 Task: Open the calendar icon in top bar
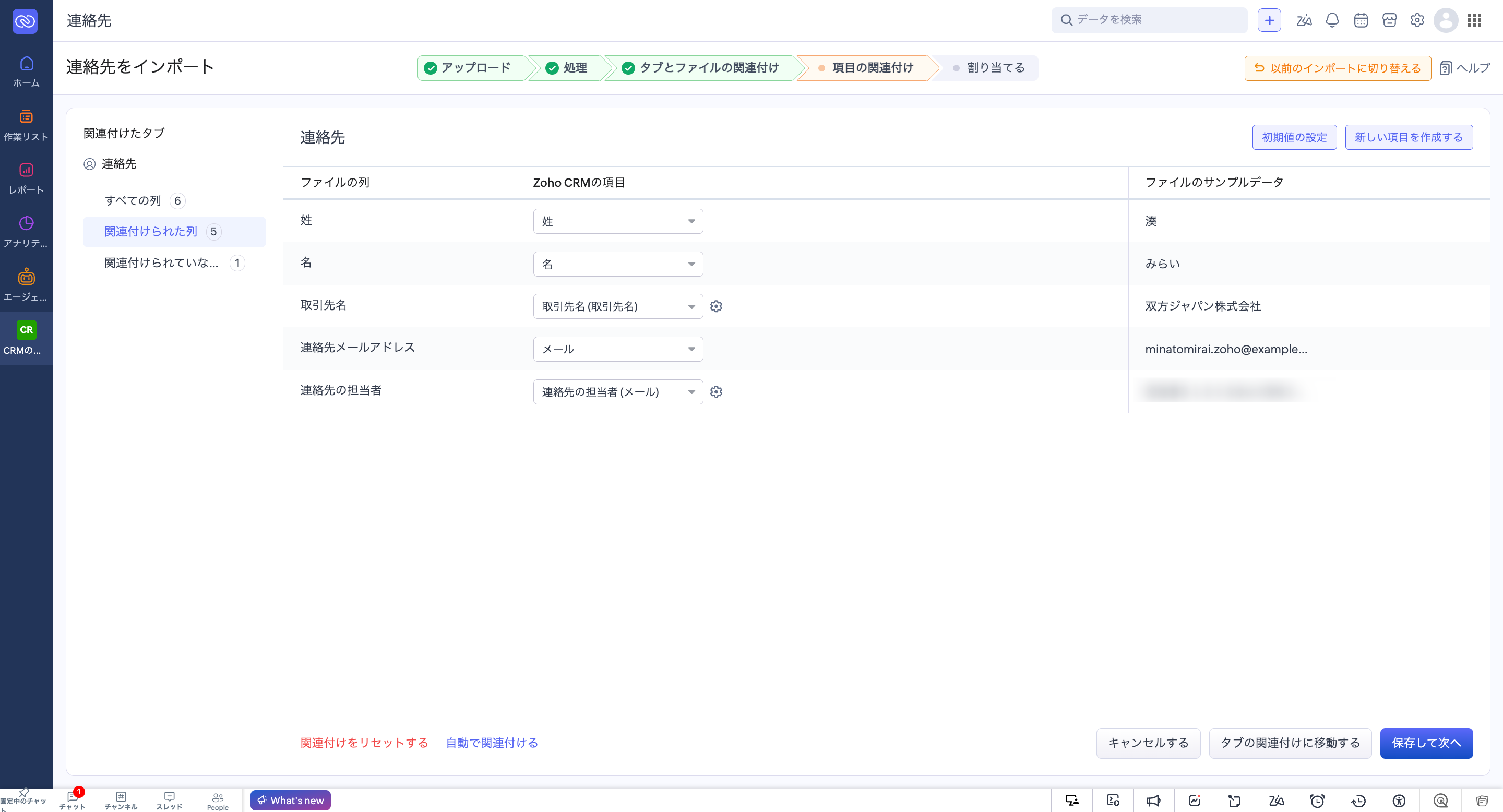(1361, 20)
